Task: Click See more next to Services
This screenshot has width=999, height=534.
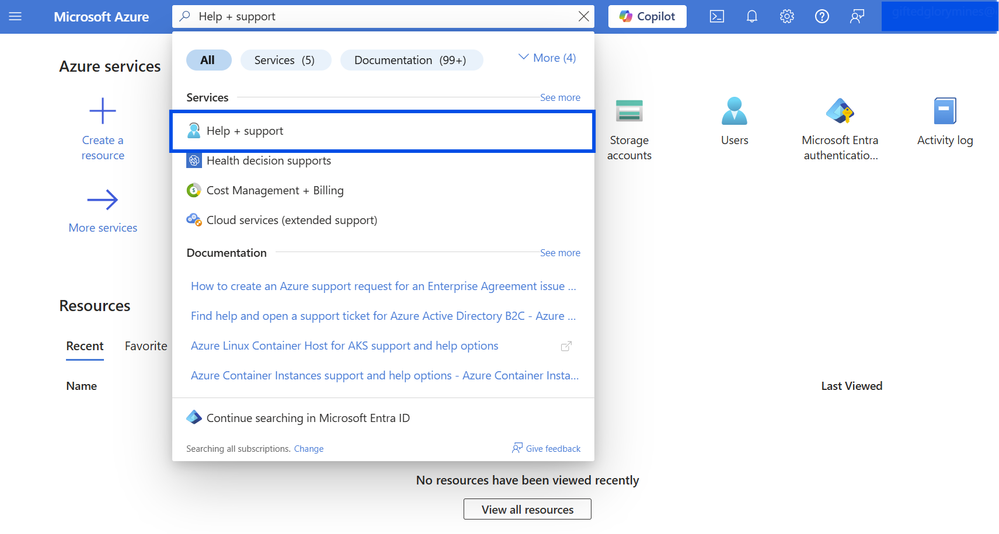Action: 560,97
